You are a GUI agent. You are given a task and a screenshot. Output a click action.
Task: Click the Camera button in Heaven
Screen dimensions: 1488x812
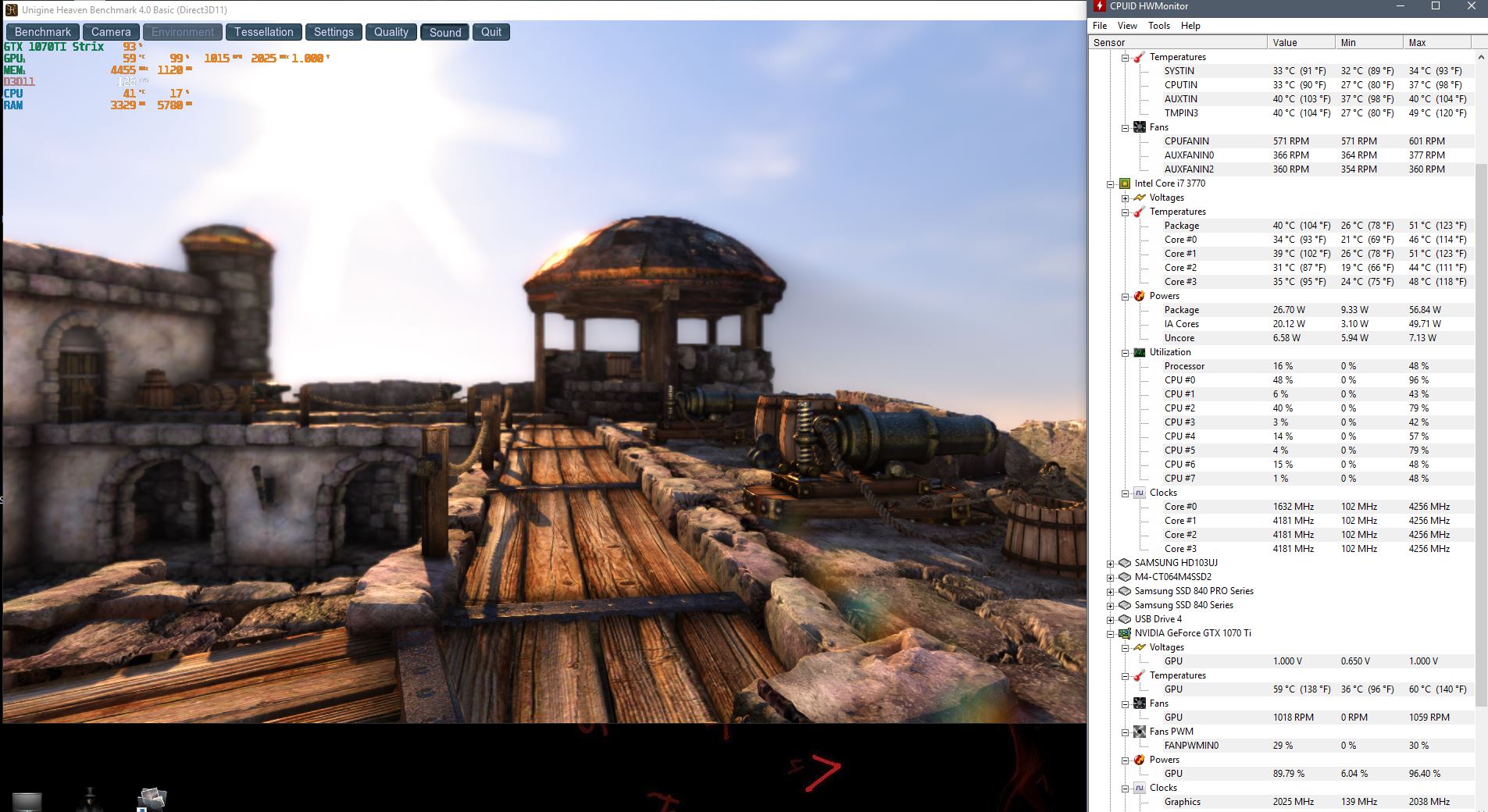click(111, 32)
